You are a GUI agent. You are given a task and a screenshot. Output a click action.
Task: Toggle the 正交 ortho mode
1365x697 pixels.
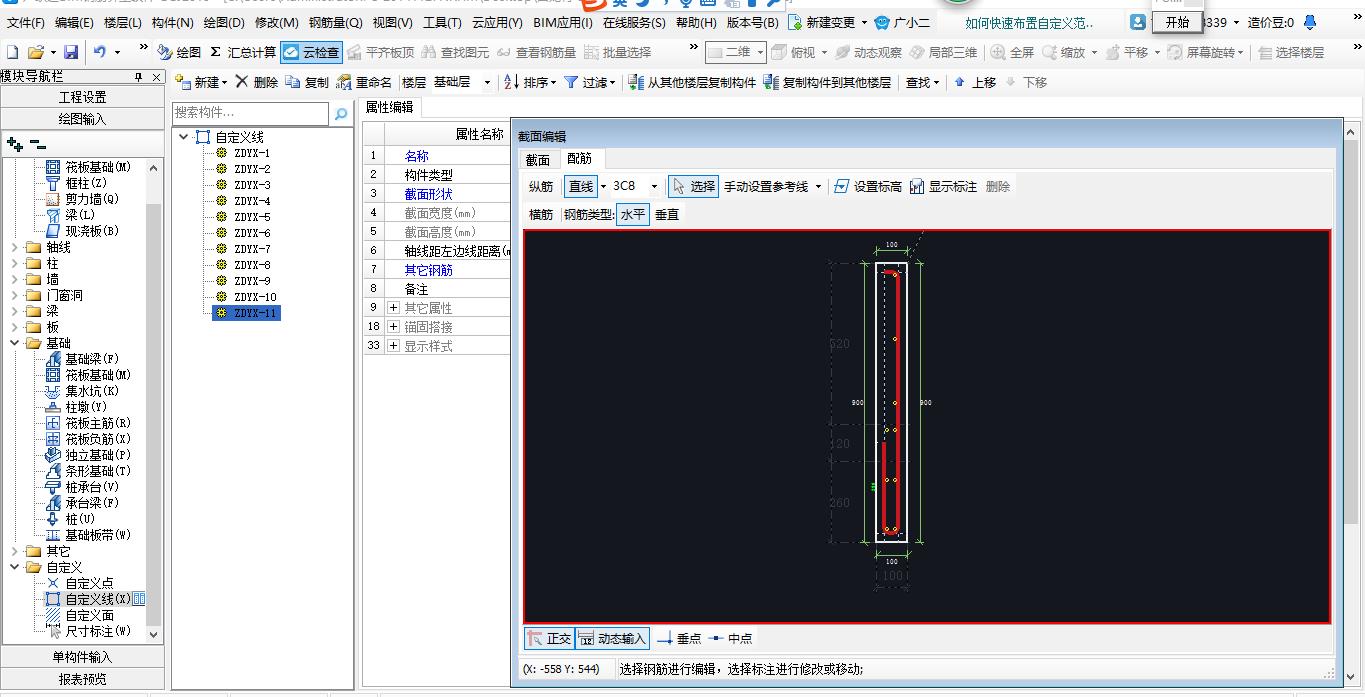[x=549, y=638]
